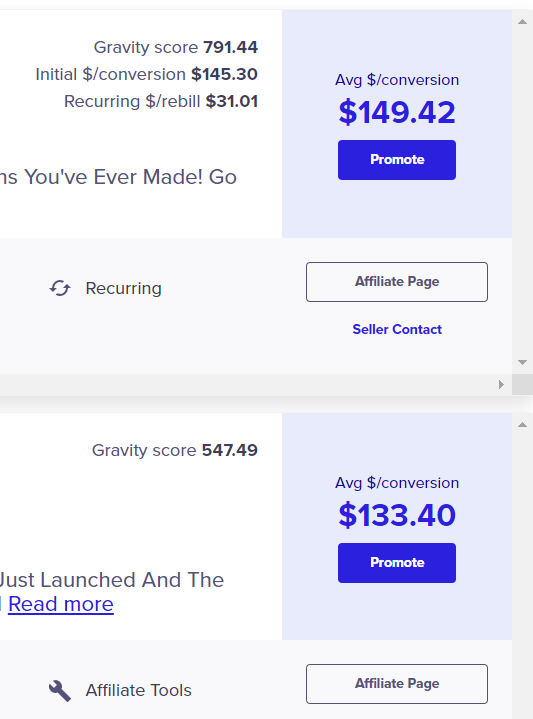
Task: Click the second card's scroll up arrow
Action: [522, 425]
